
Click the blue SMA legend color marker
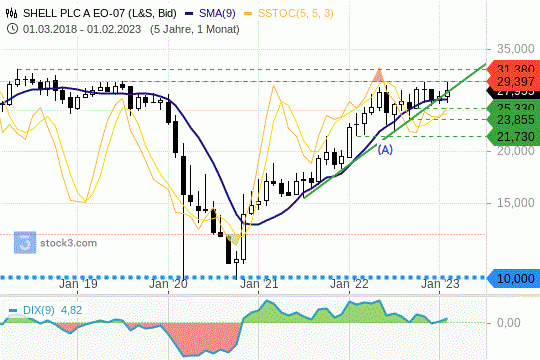pyautogui.click(x=189, y=14)
